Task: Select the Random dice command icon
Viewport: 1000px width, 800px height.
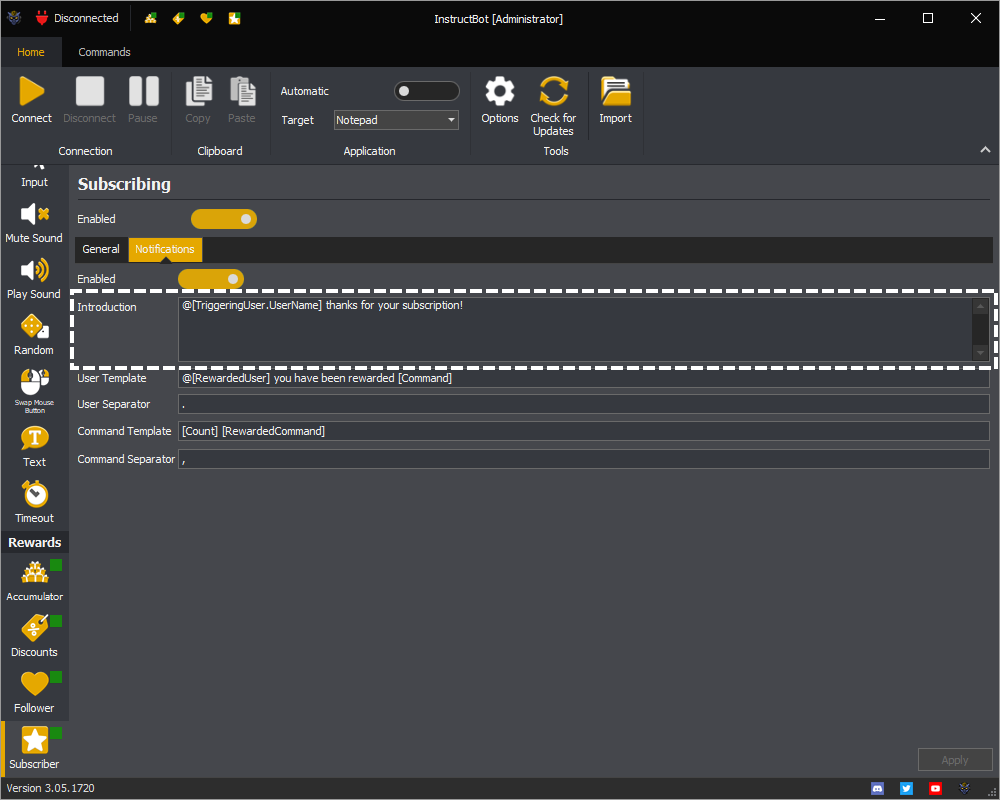Action: 34,327
